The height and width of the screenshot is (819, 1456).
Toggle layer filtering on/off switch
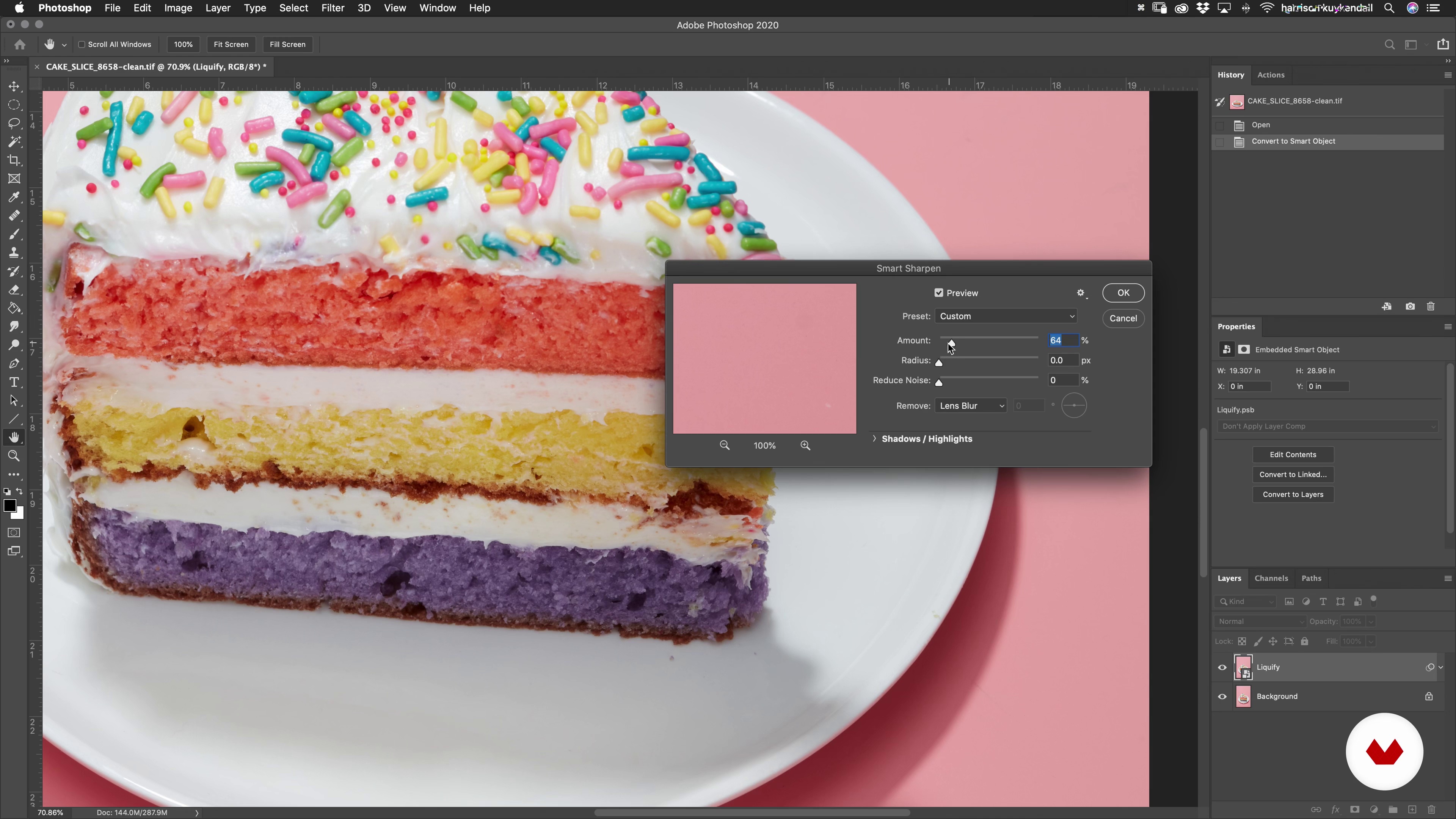click(x=1373, y=600)
